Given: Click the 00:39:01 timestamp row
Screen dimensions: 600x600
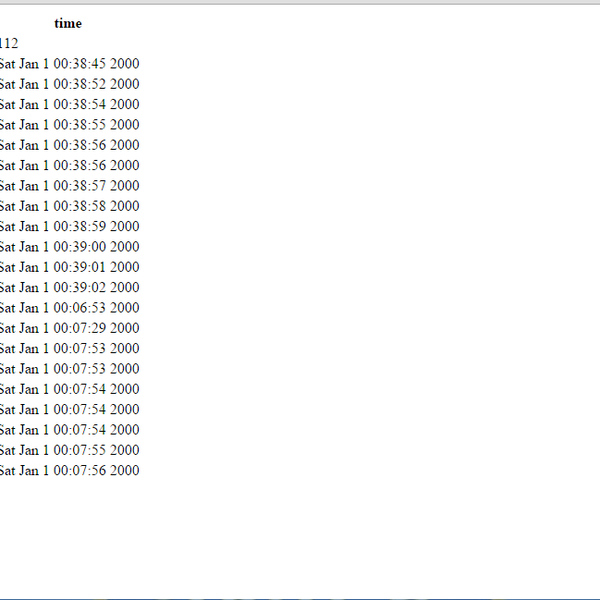Looking at the screenshot, I should 69,267.
